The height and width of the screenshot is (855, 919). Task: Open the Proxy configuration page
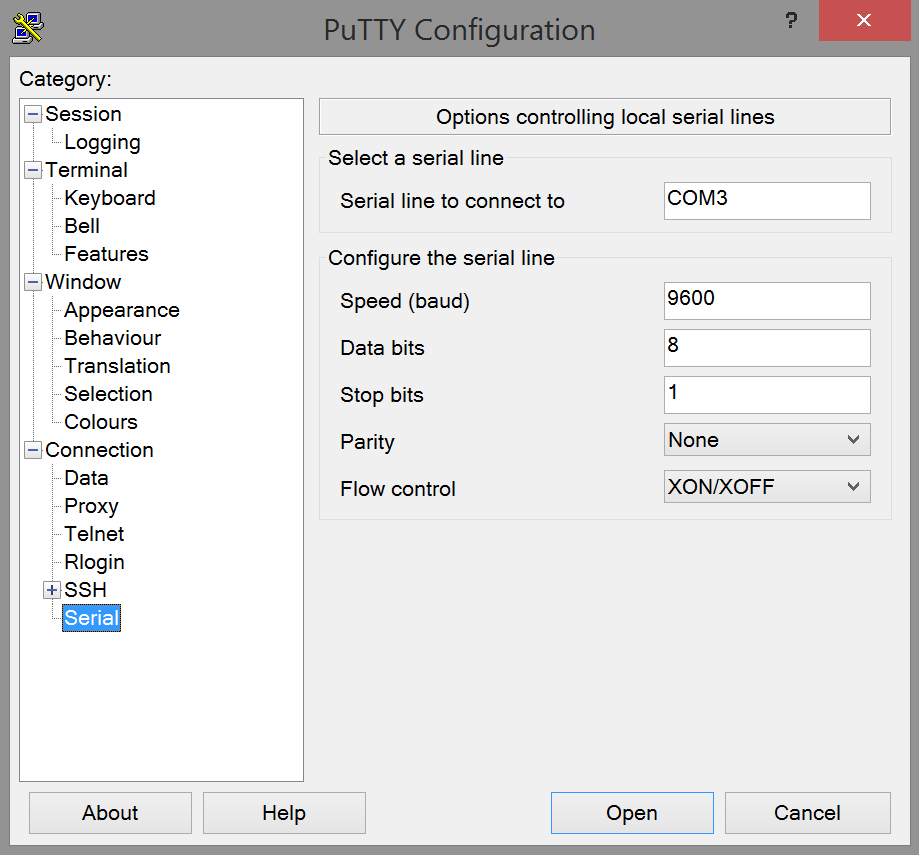(x=90, y=506)
